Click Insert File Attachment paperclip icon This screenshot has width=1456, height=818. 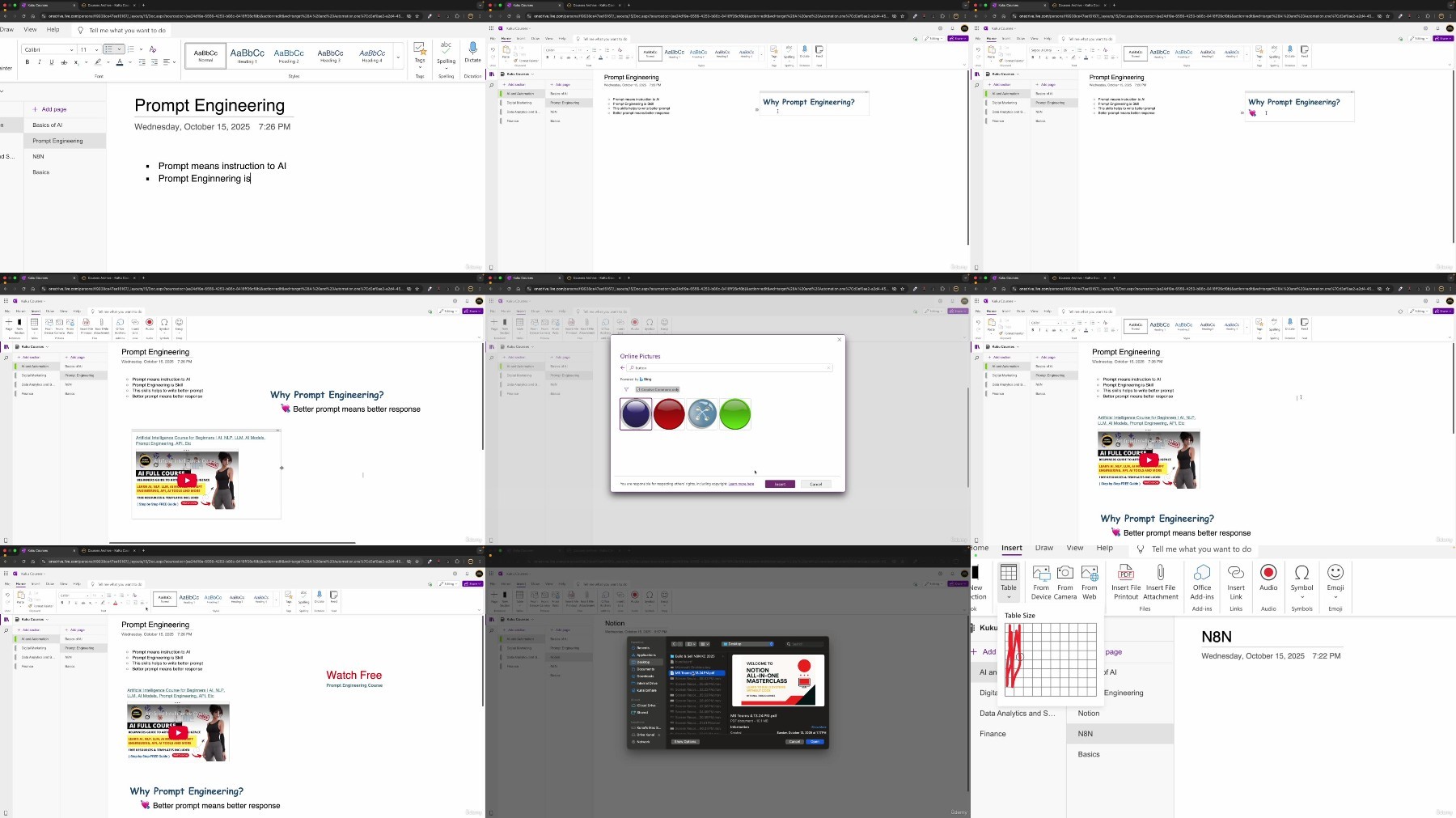[x=1161, y=573]
